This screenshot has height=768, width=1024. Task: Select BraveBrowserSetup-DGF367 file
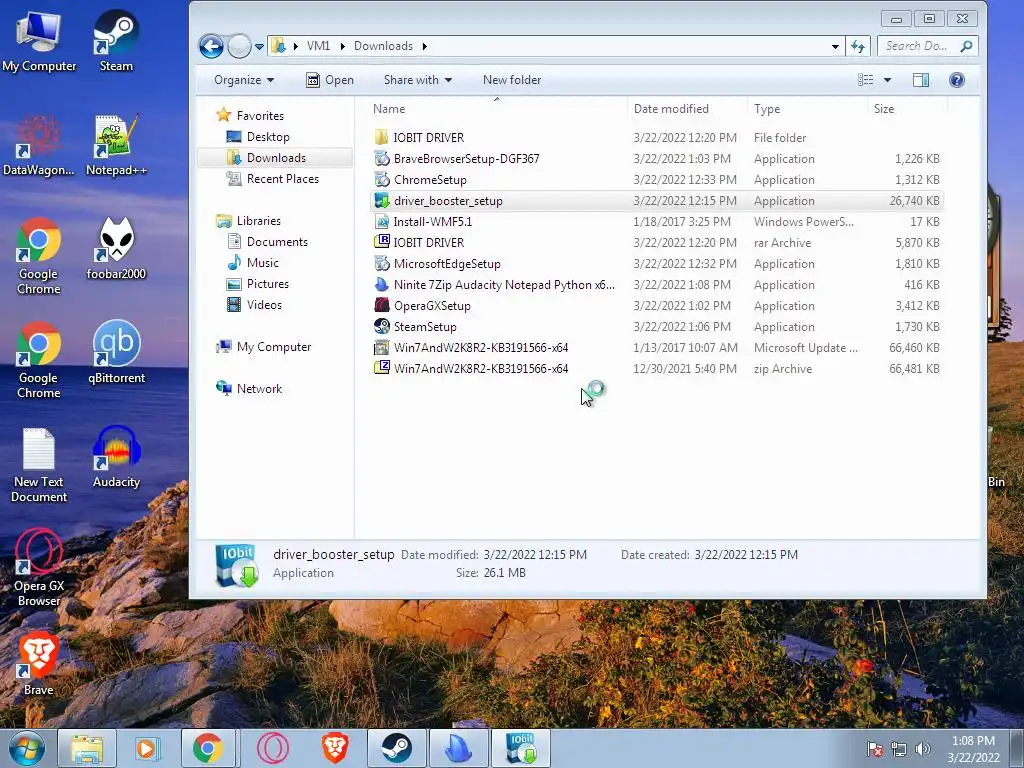(657, 159)
